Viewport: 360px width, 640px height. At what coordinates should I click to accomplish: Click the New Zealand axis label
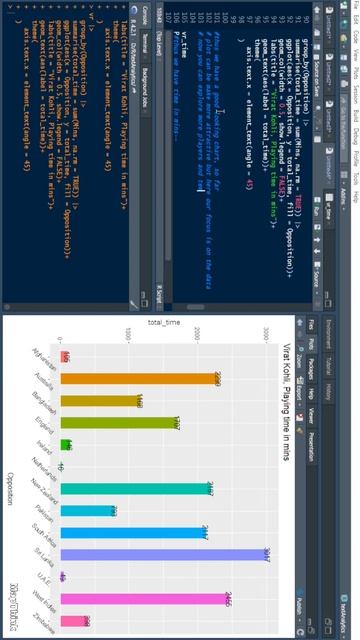44,490
